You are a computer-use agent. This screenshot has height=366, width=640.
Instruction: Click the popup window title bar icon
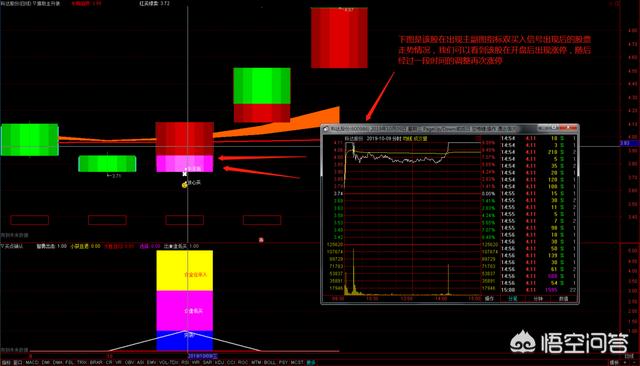[x=326, y=129]
